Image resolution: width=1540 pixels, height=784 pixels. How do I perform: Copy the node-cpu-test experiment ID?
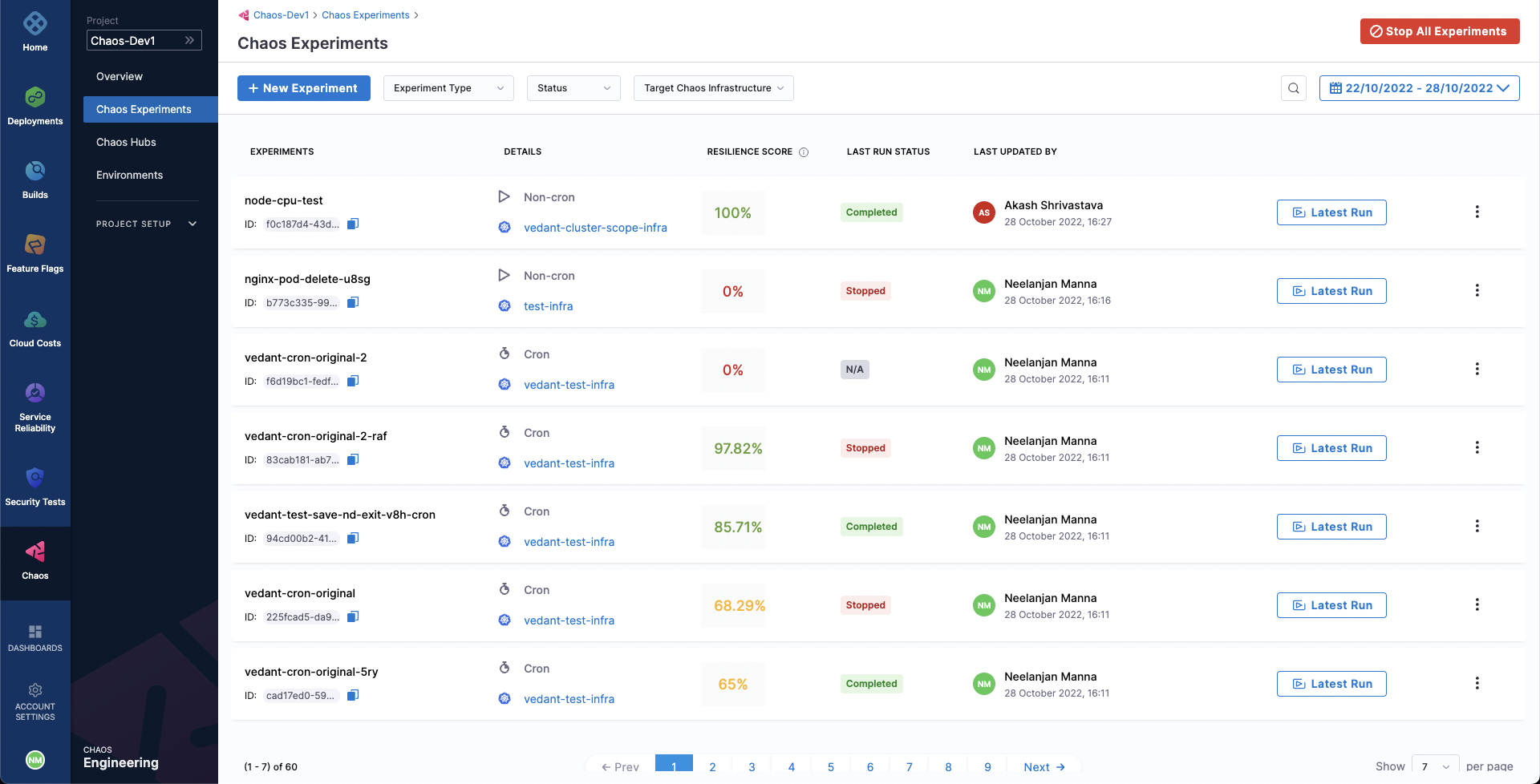point(353,224)
